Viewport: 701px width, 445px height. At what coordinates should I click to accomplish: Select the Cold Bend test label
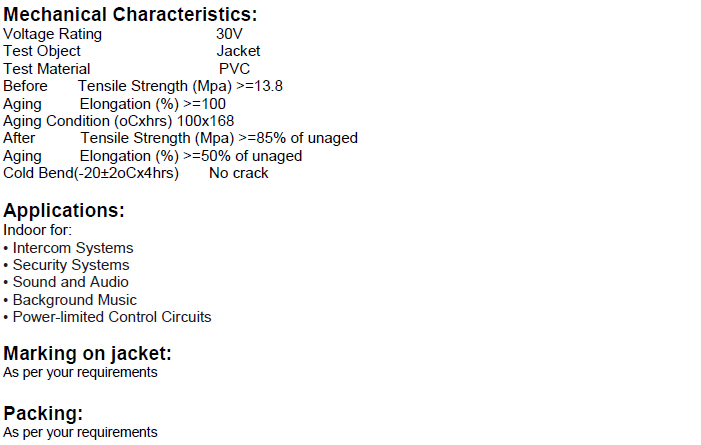[x=91, y=173]
